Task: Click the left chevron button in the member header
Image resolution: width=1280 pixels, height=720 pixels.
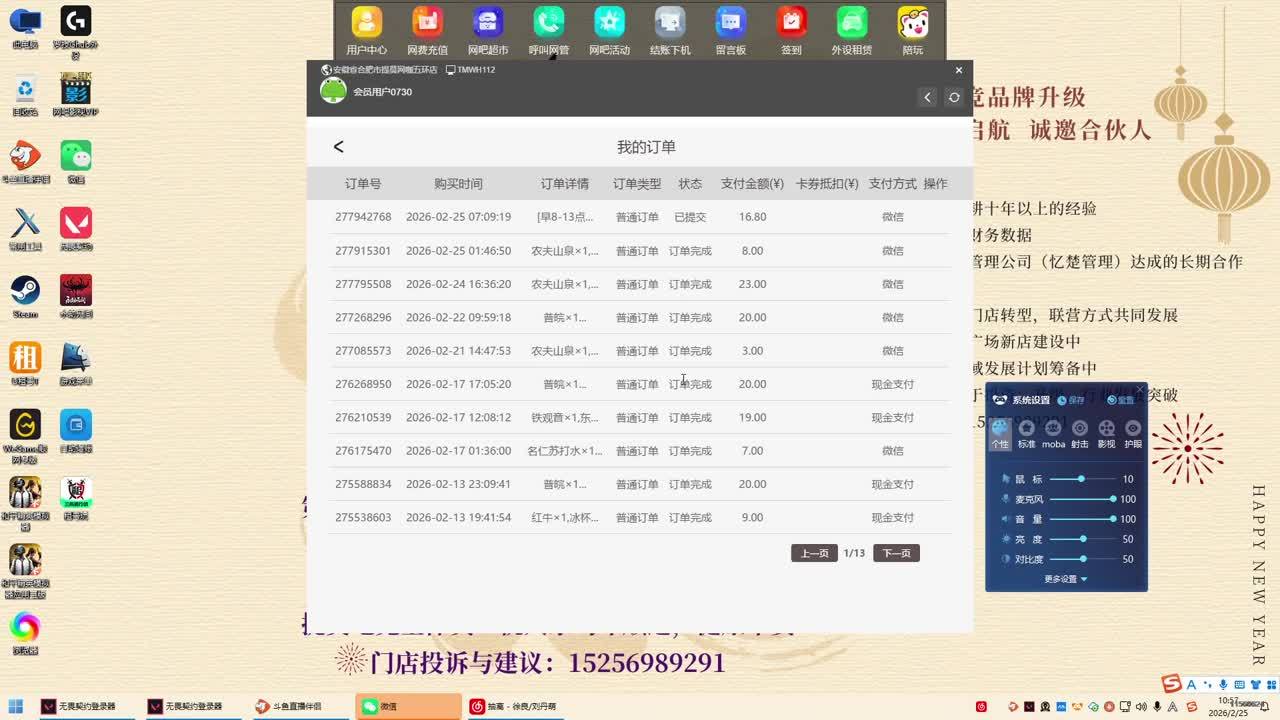Action: pyautogui.click(x=927, y=97)
